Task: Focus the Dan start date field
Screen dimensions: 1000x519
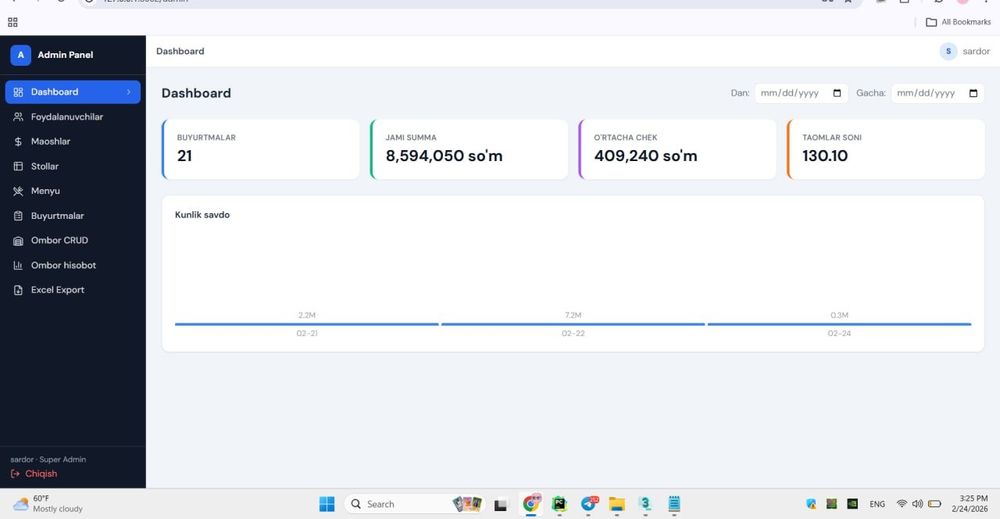Action: click(801, 93)
